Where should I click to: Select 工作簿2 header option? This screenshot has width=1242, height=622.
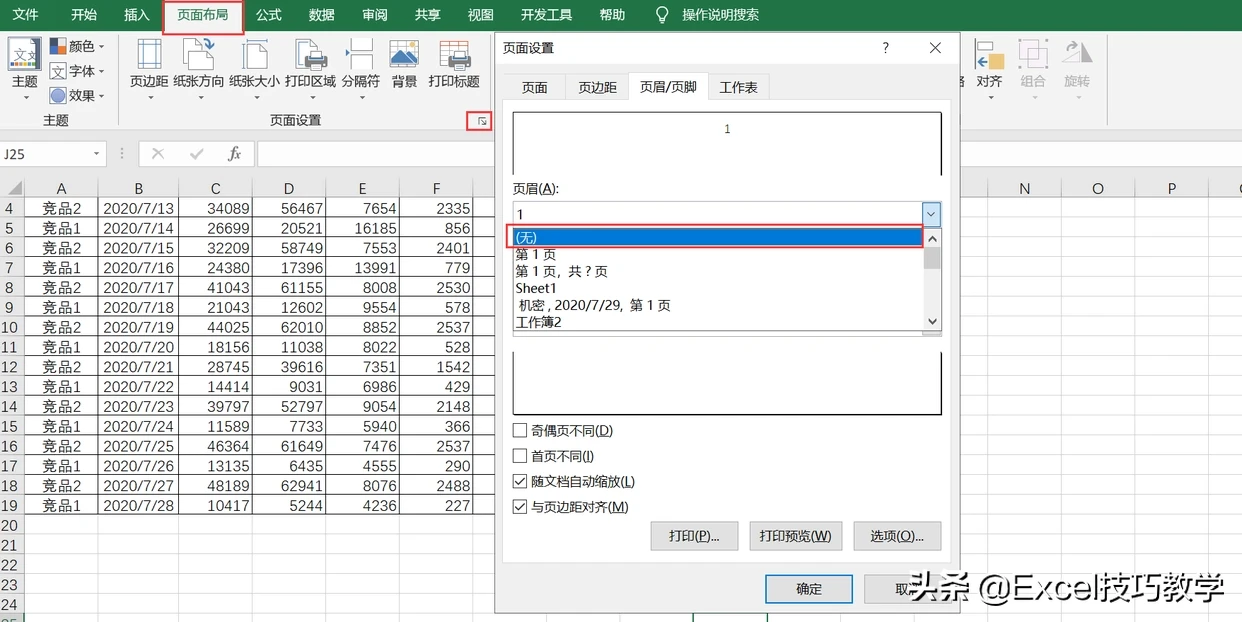pos(717,322)
